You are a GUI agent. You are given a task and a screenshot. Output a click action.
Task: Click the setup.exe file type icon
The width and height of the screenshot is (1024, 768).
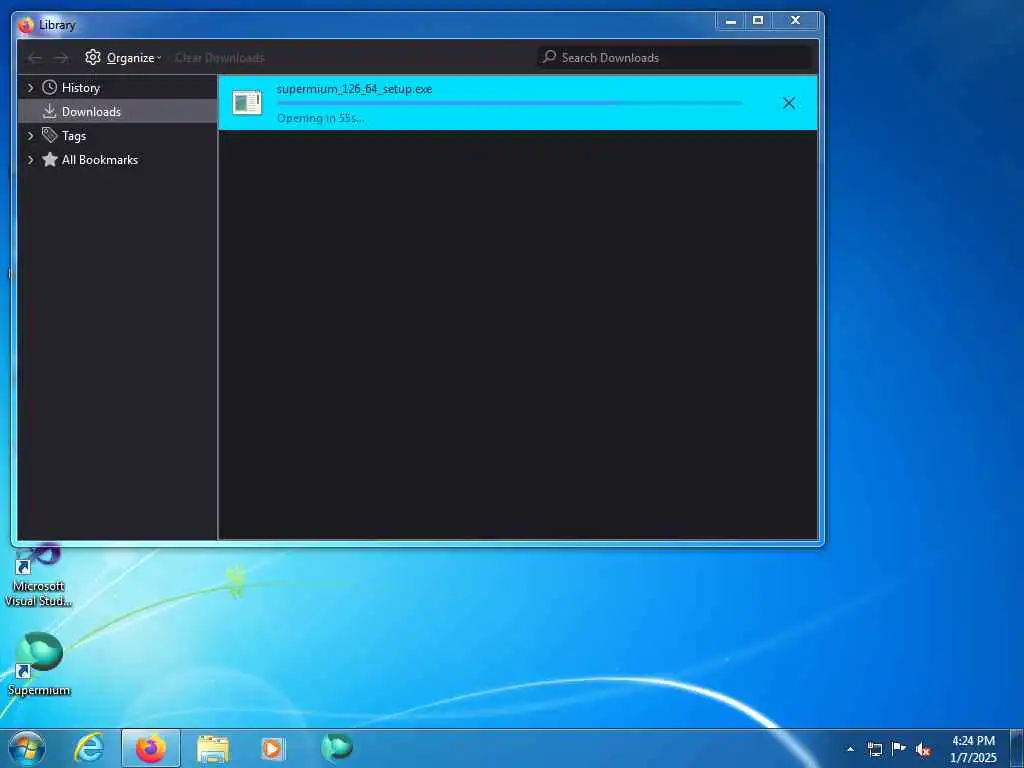point(247,103)
